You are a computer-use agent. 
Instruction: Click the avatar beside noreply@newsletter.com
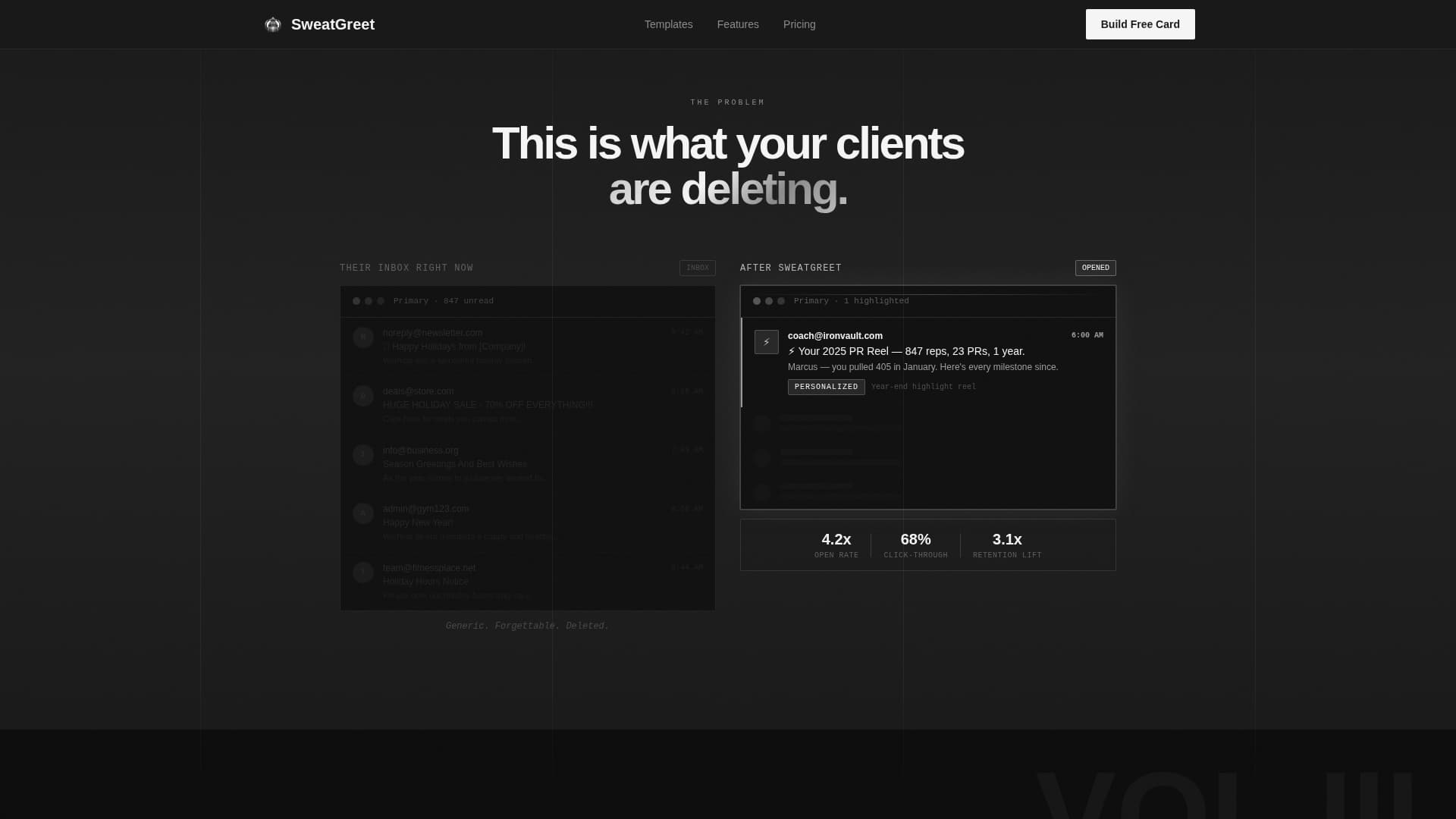(x=363, y=337)
